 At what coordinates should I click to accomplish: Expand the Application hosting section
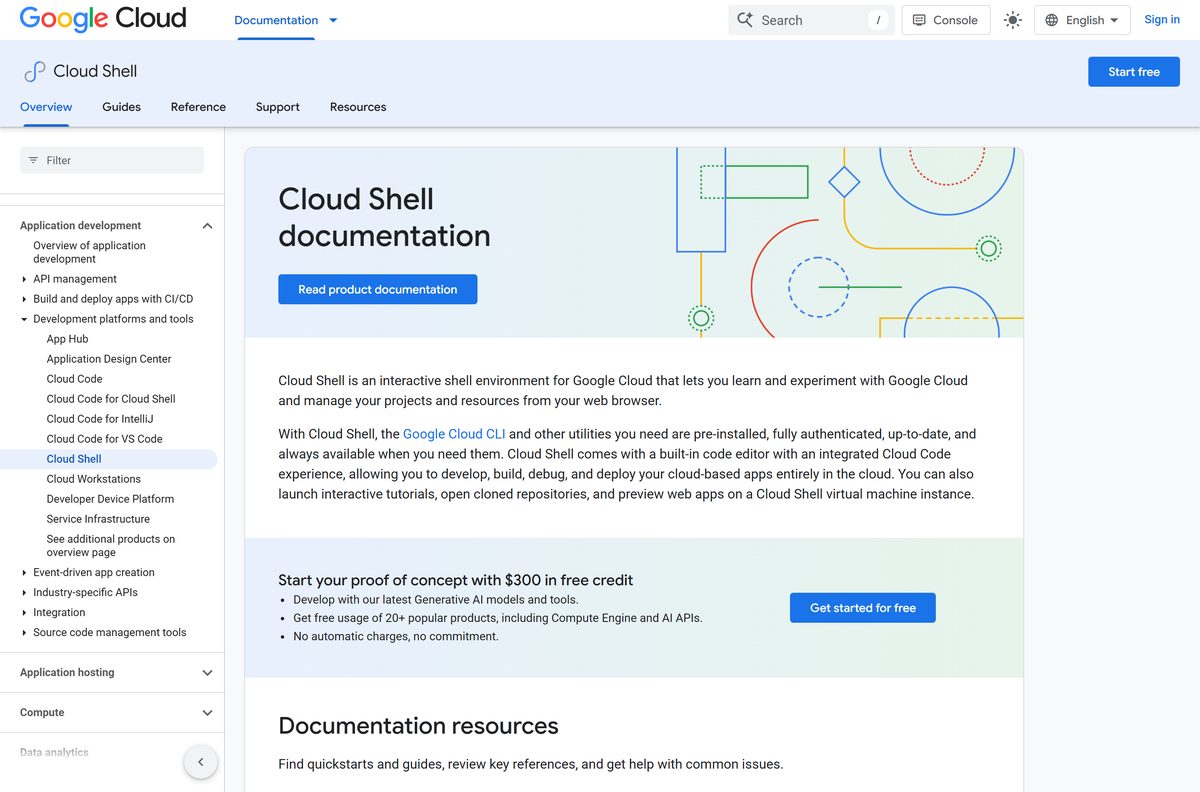(x=207, y=673)
